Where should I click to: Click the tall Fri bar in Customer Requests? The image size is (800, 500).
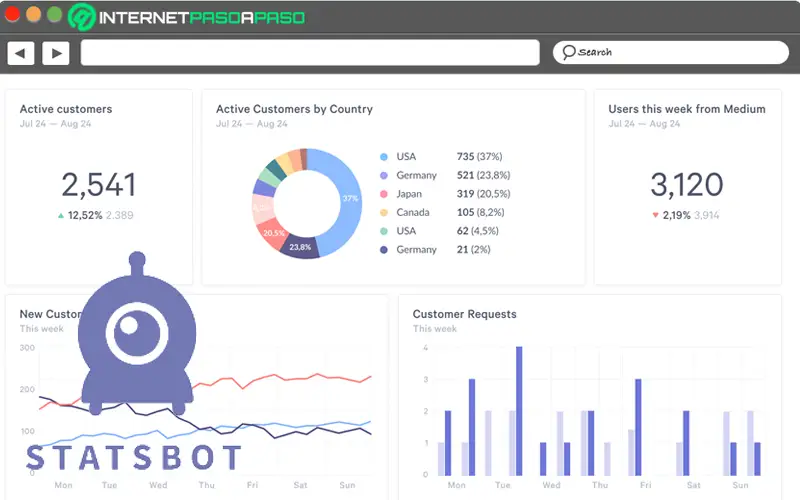[638, 428]
